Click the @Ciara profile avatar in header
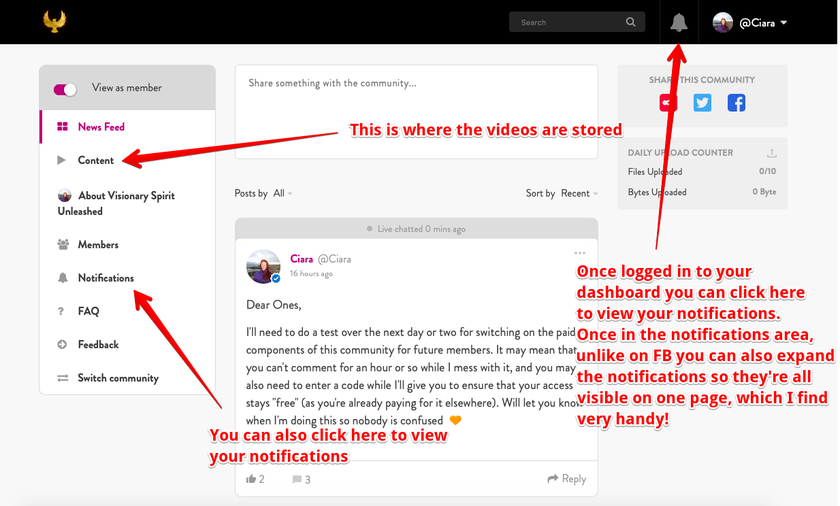This screenshot has height=506, width=840. 722,22
